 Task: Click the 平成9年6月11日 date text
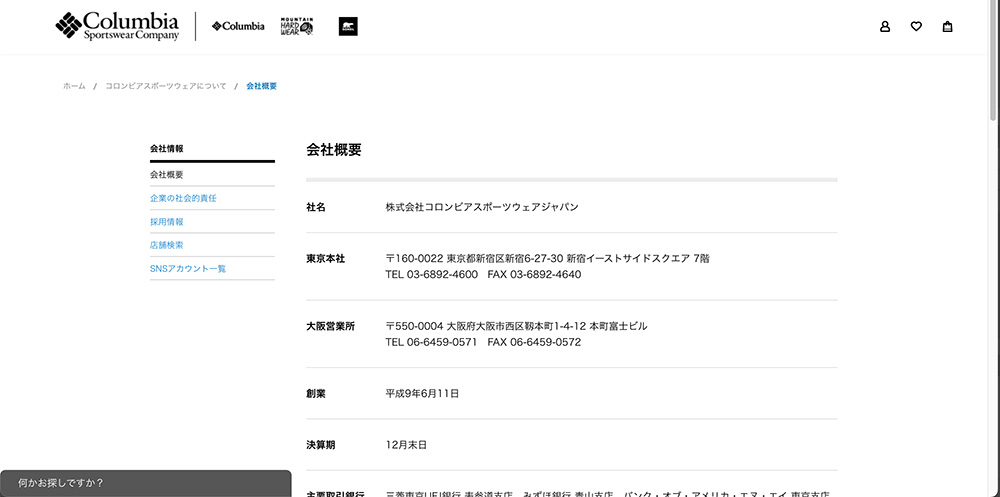422,394
